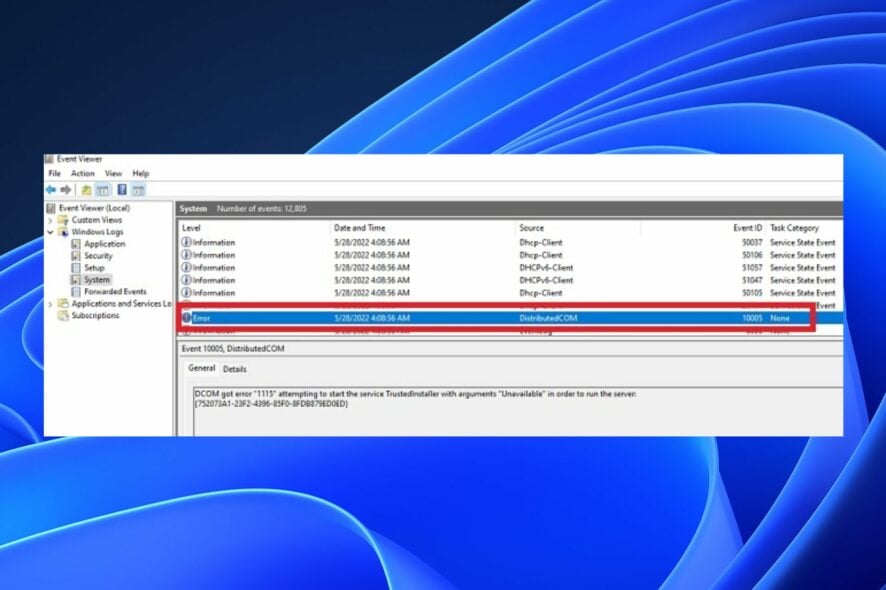The height and width of the screenshot is (590, 886).
Task: Click Event ID 50106 cell
Action: pyautogui.click(x=752, y=255)
